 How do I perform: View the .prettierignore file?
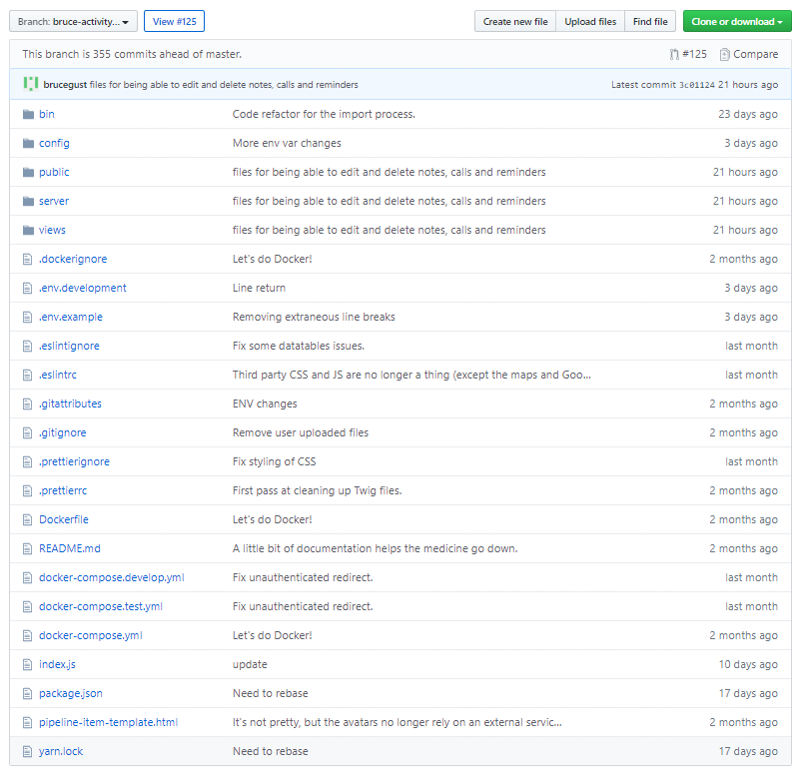click(74, 462)
